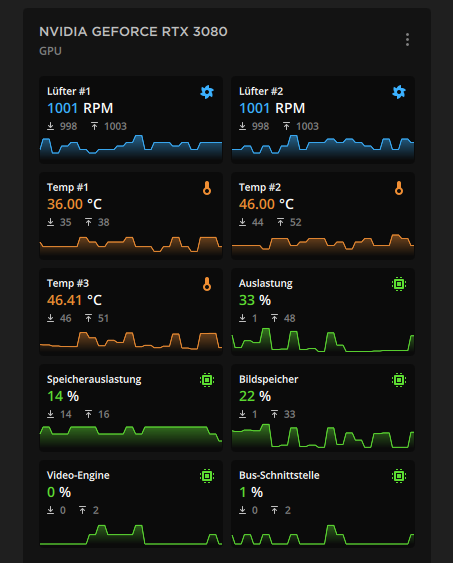The width and height of the screenshot is (453, 563).
Task: Click the 46.00 °C value
Action: pos(266,204)
